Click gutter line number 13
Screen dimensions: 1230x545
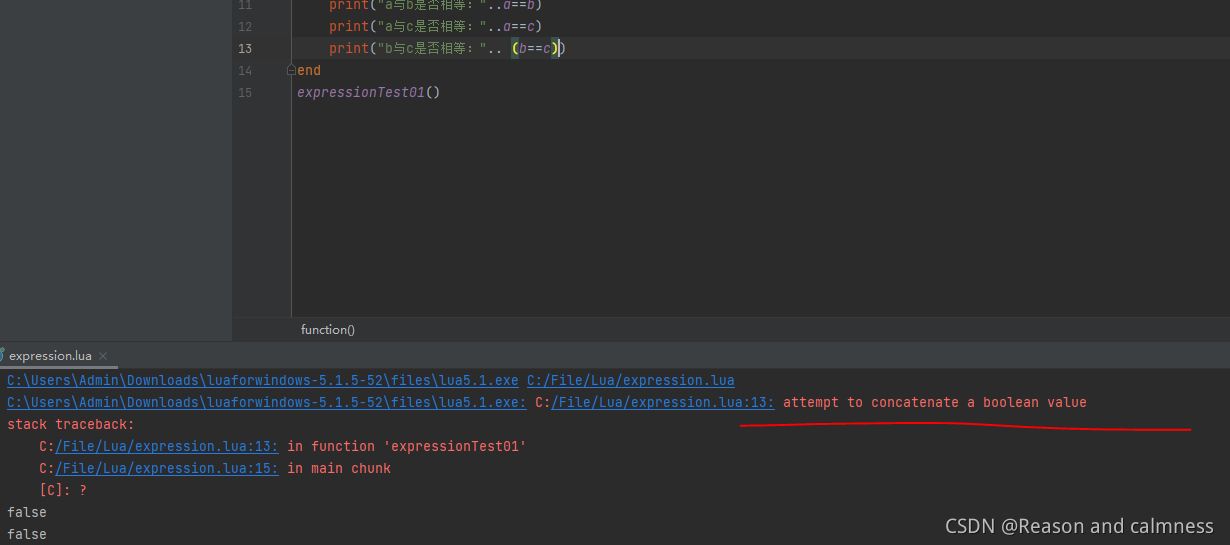pyautogui.click(x=246, y=48)
